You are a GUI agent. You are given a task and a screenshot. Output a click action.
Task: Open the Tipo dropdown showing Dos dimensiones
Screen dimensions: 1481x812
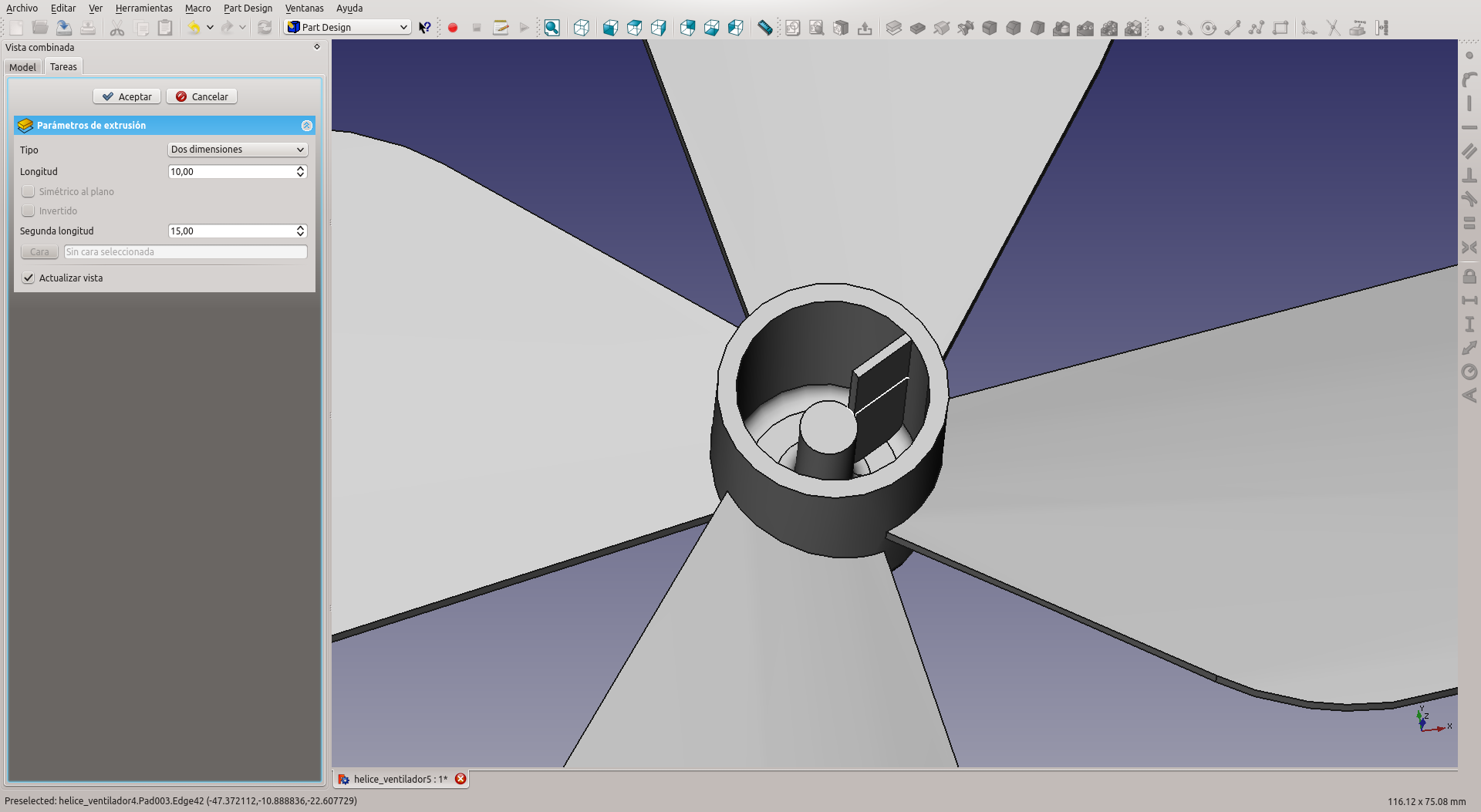point(238,150)
